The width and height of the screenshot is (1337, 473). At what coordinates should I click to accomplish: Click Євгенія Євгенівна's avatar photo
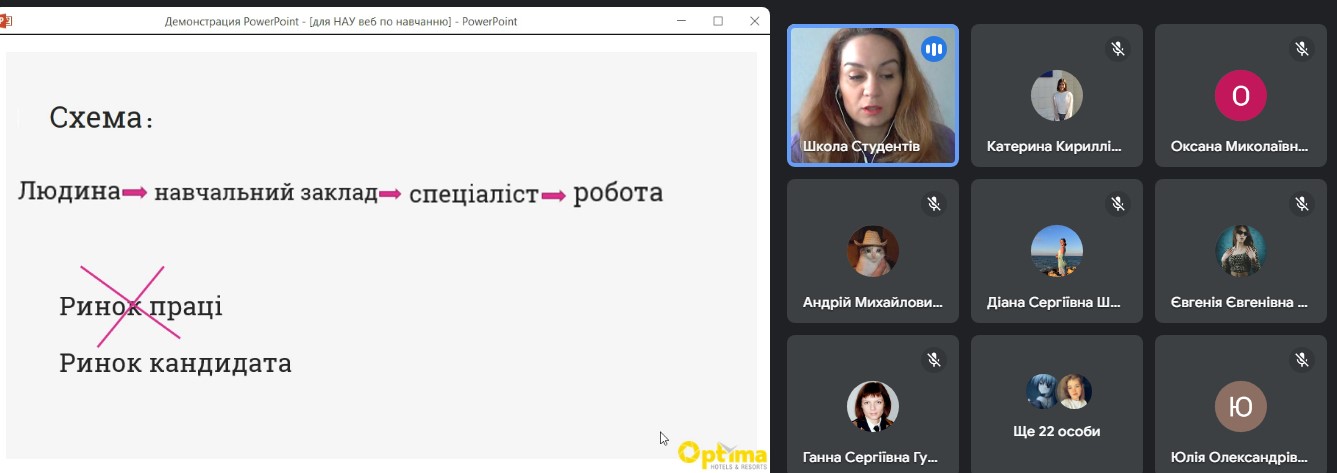coord(1240,251)
